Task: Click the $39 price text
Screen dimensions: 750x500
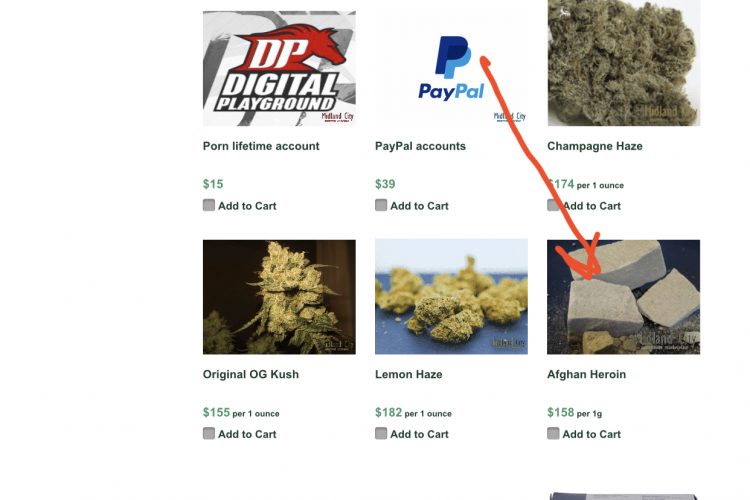Action: pyautogui.click(x=385, y=184)
